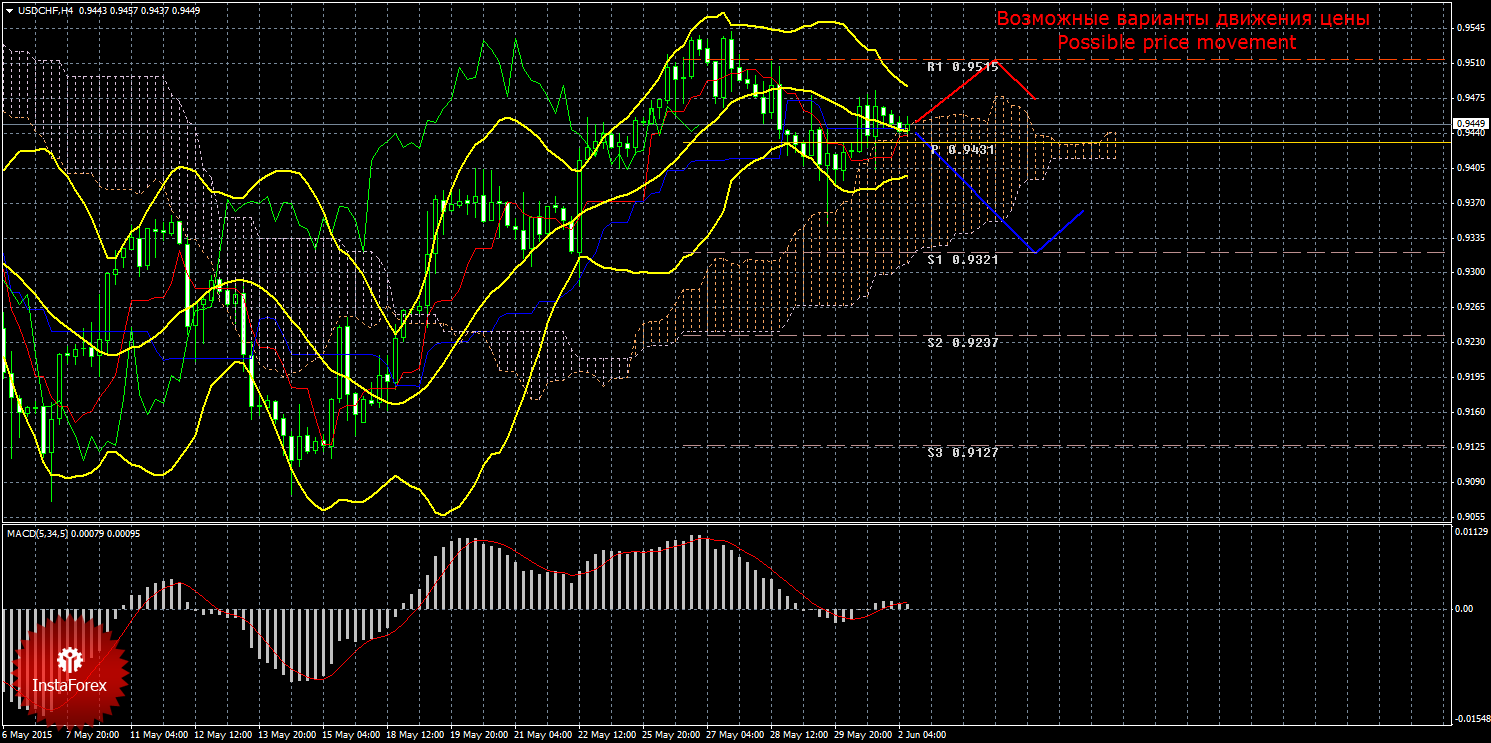Screen dimensions: 1491x743
Task: Select the S2 0.9237 support label
Action: (962, 342)
